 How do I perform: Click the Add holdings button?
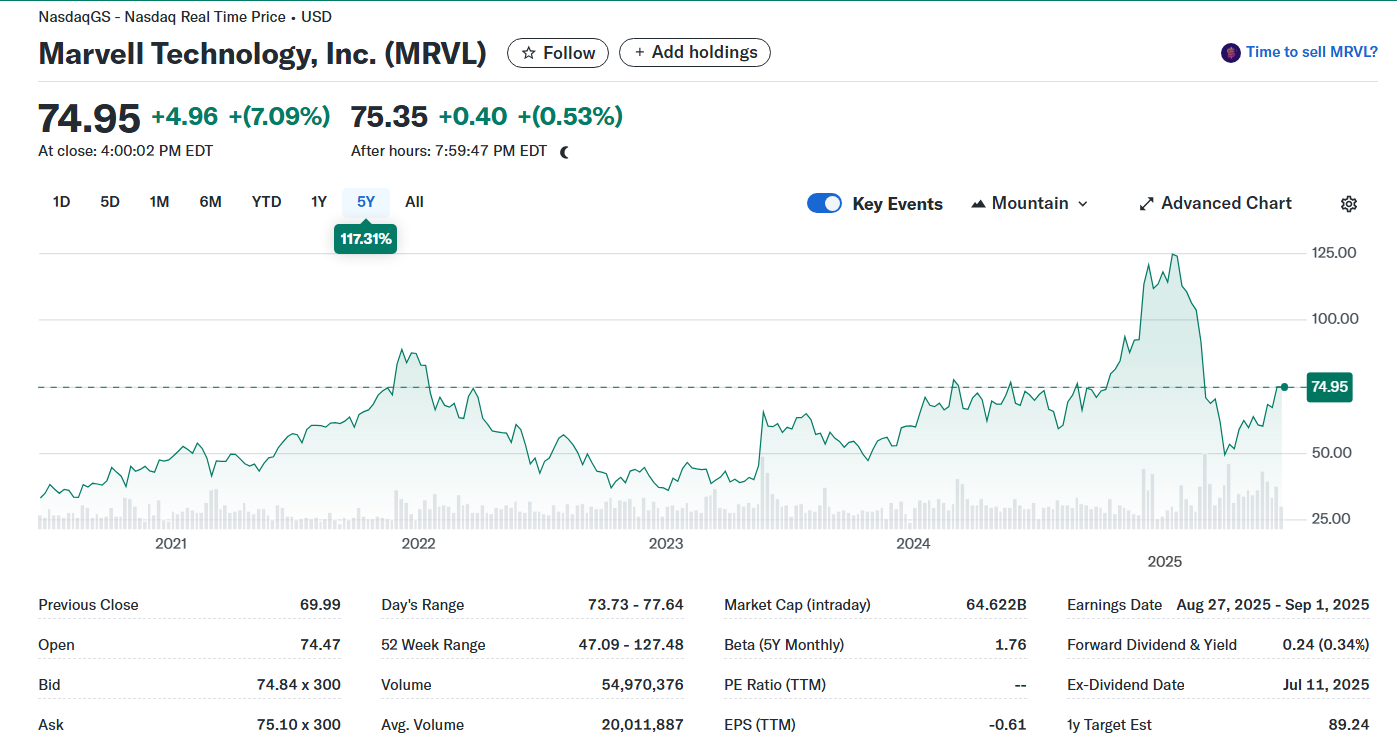(x=695, y=53)
